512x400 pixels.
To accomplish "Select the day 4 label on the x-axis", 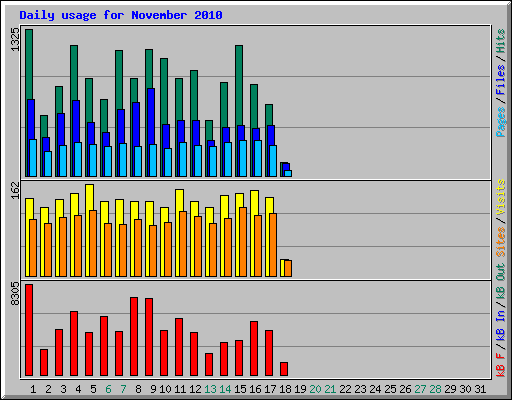I will point(78,389).
